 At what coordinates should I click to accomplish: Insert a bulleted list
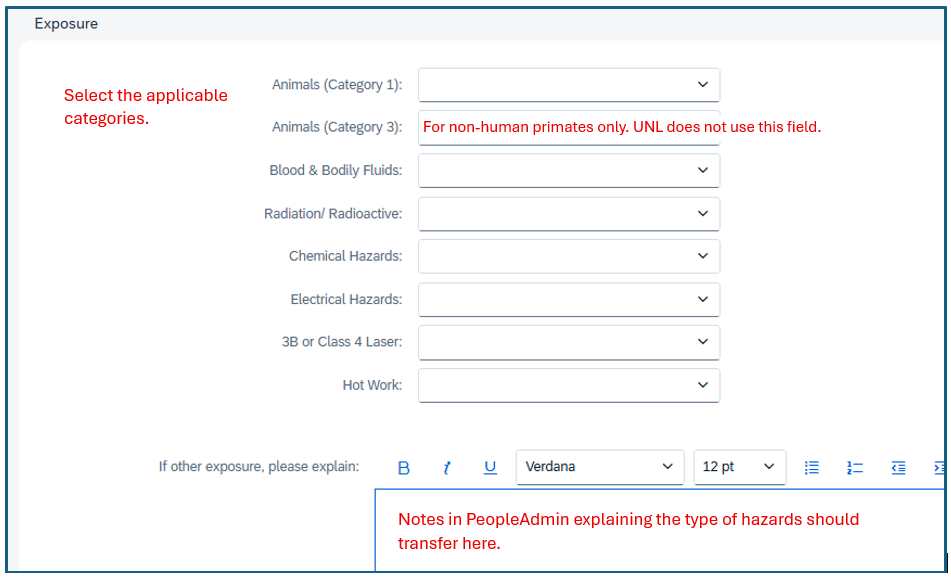pyautogui.click(x=812, y=467)
